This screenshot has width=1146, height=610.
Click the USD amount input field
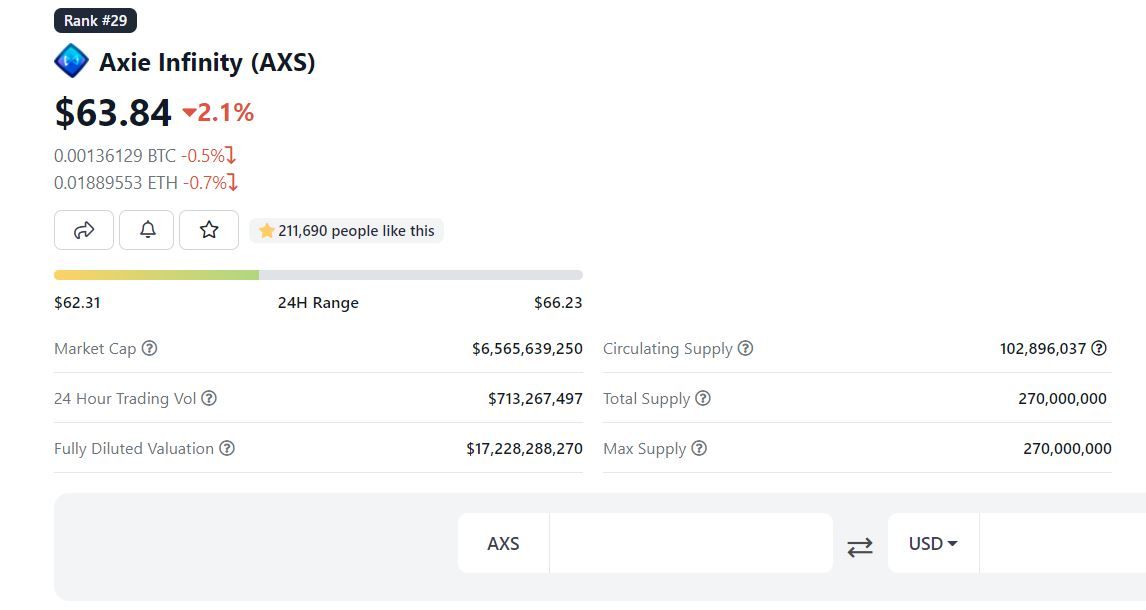[x=1062, y=544]
